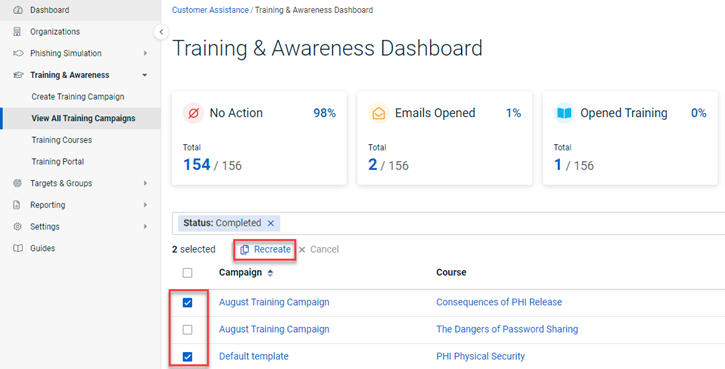Click the Dashboard gauge icon in sidebar

pos(18,10)
